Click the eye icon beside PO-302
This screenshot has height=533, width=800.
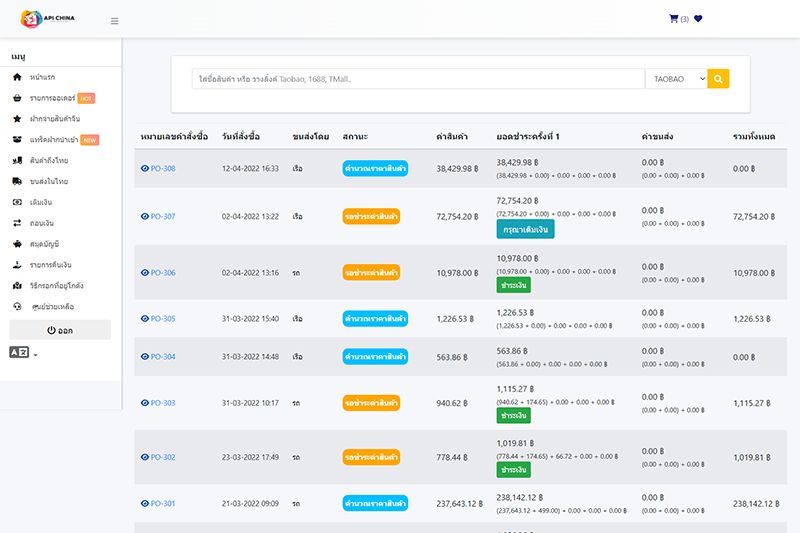coord(145,458)
